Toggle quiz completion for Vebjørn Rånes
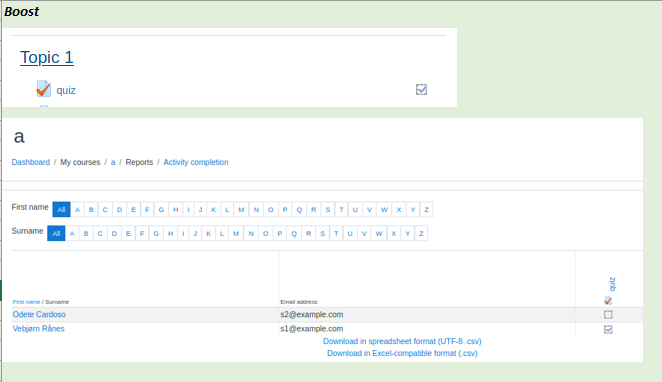 (x=608, y=330)
